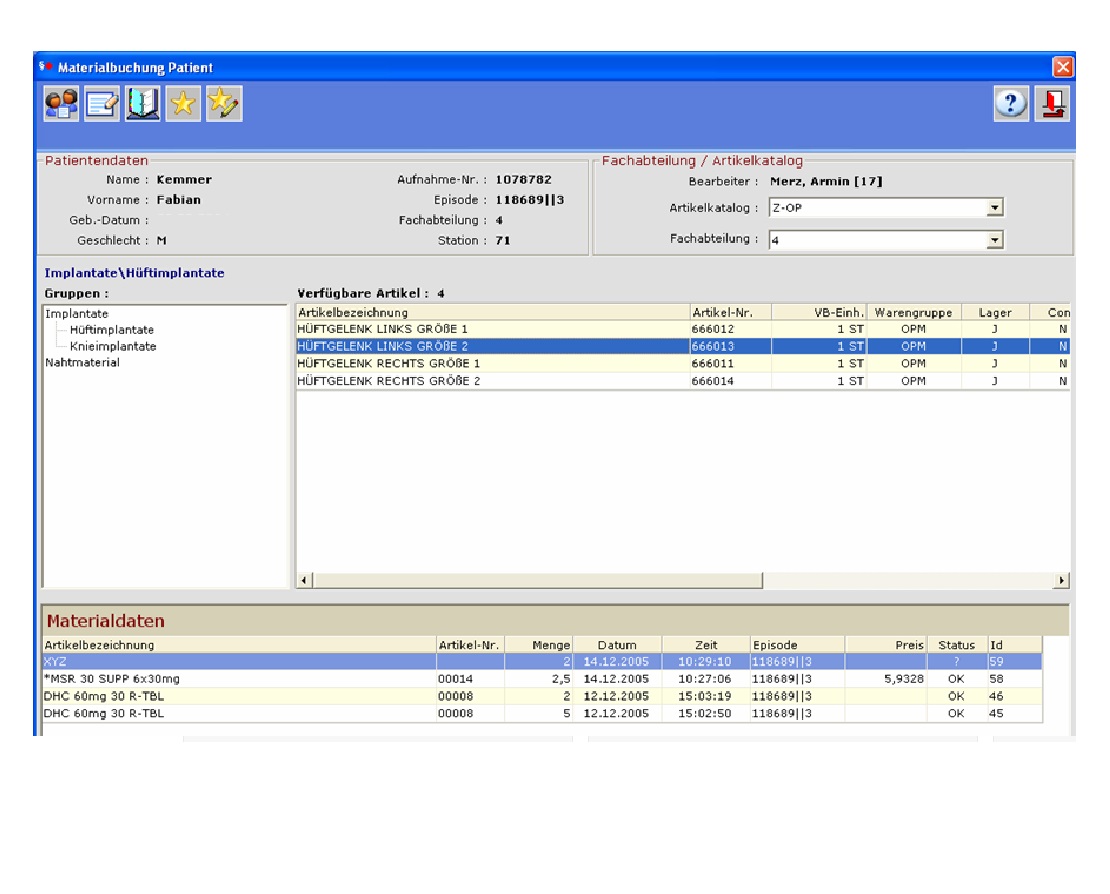Expand the Fachabteilung combo box
1110x894 pixels.
pyautogui.click(x=995, y=240)
